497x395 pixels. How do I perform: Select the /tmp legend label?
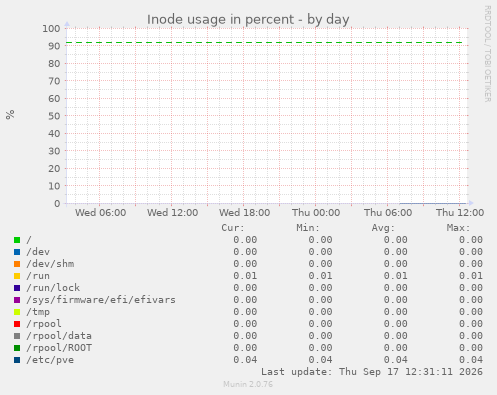click(38, 312)
